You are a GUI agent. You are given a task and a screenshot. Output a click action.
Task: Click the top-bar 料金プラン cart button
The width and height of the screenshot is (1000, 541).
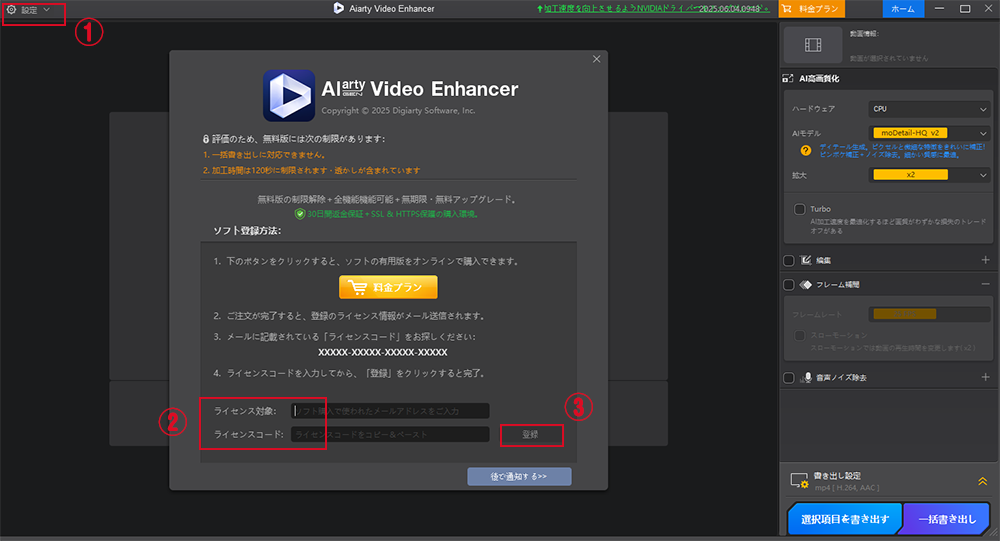click(812, 9)
